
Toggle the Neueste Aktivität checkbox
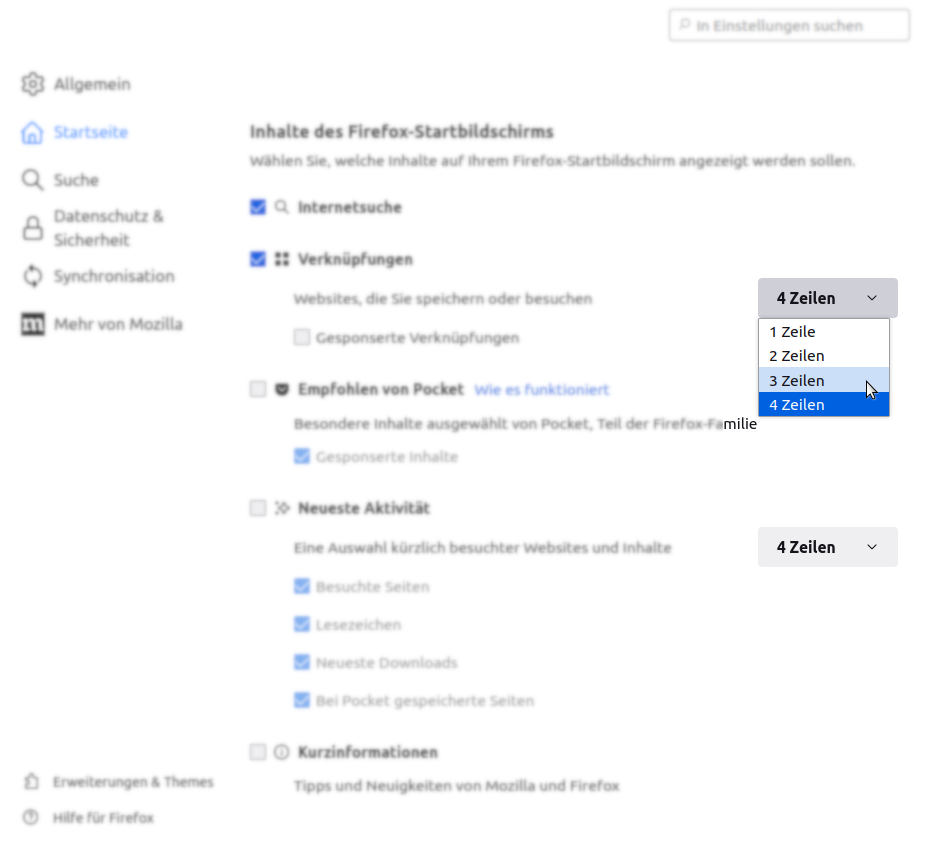(258, 508)
